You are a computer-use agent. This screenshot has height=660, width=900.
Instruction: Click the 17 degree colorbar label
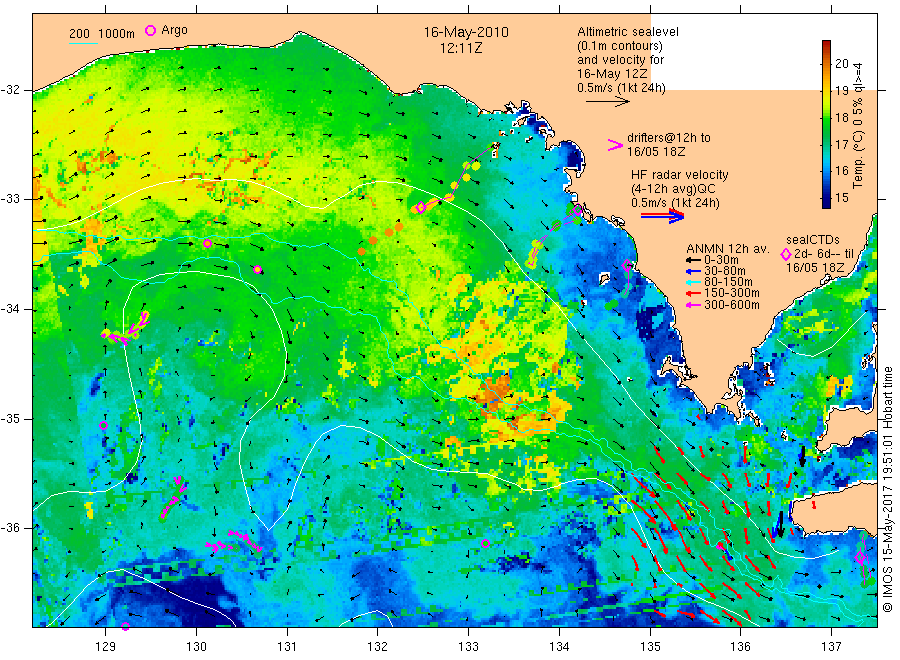[841, 144]
